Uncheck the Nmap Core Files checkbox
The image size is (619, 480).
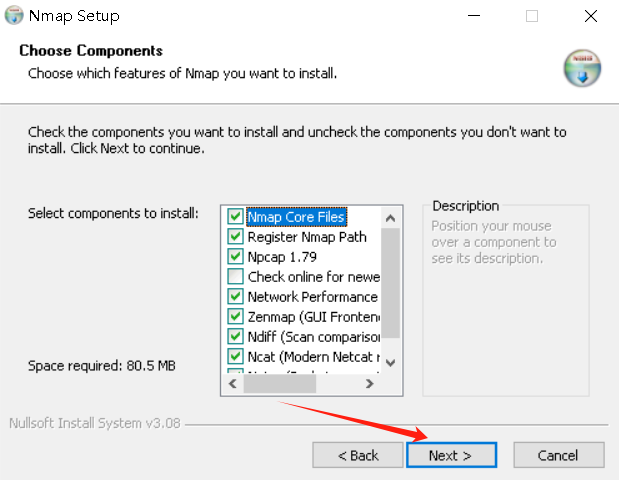tap(235, 216)
